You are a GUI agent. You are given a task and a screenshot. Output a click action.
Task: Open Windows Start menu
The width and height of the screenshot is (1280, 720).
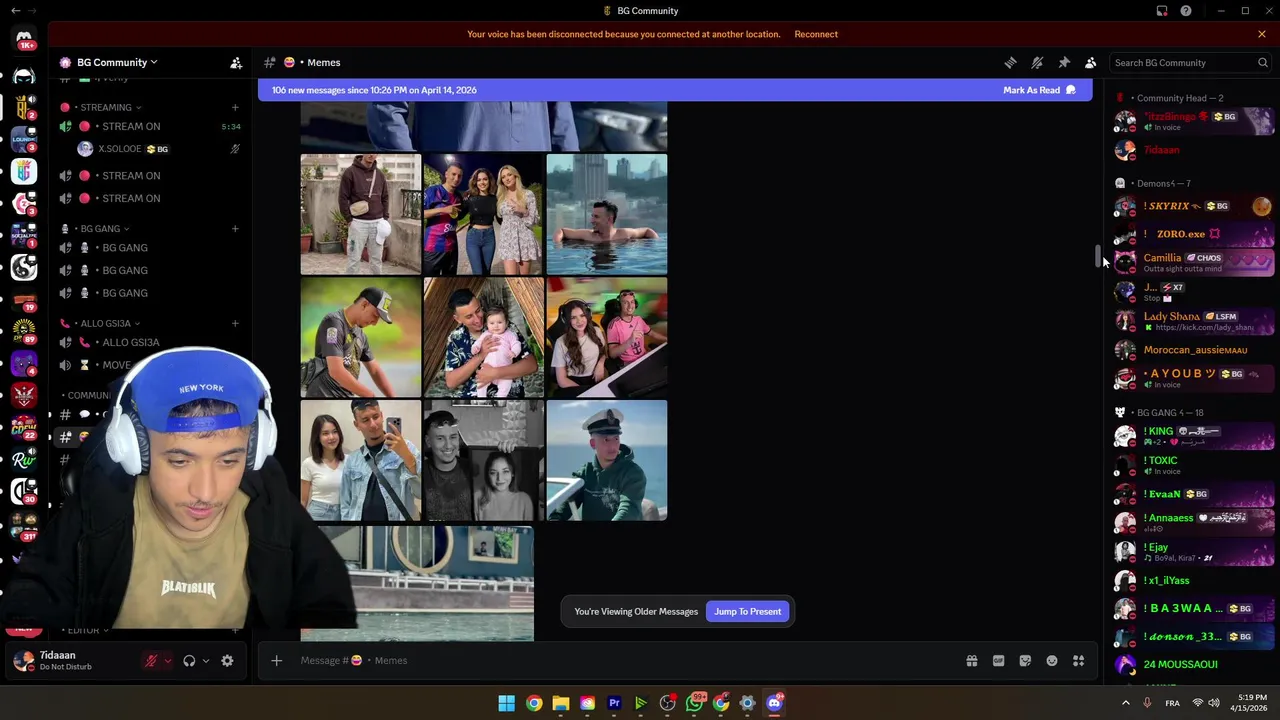[x=506, y=703]
